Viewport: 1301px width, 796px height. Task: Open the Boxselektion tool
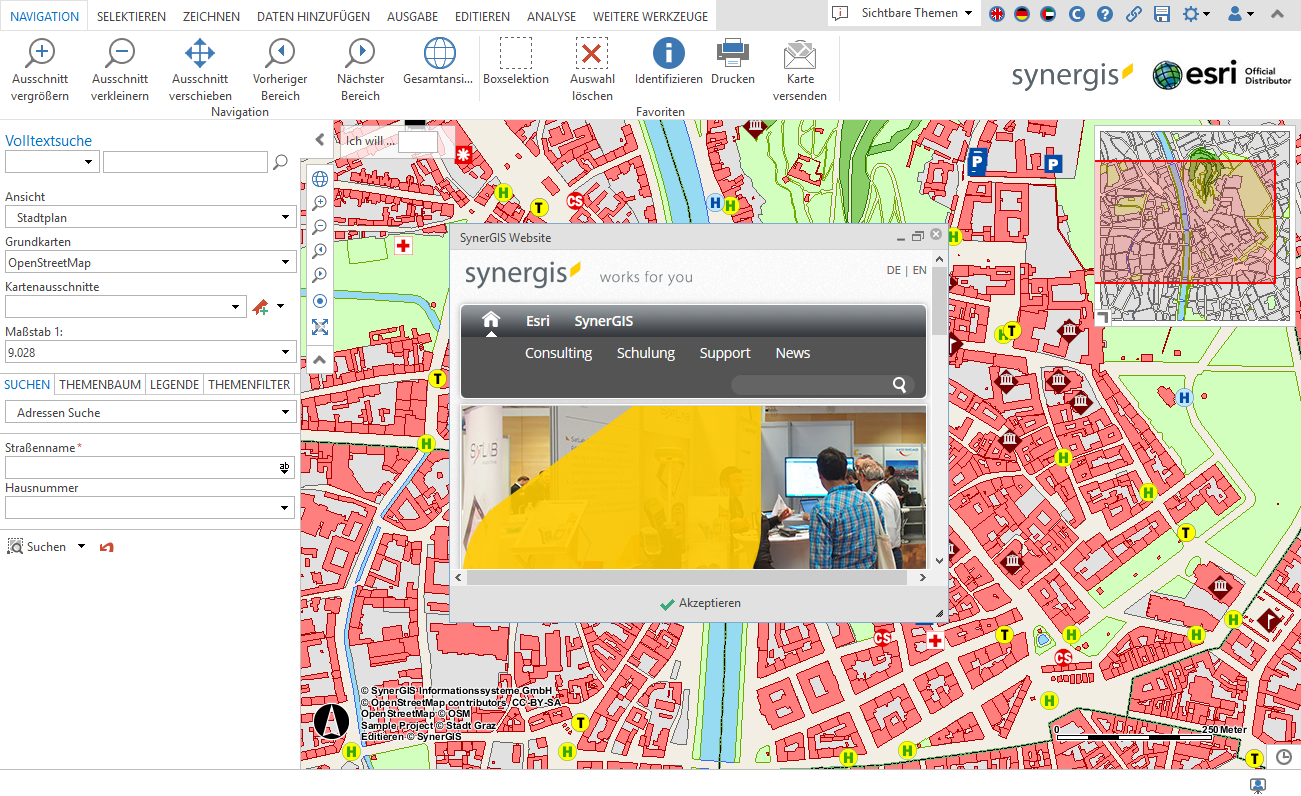tap(516, 62)
